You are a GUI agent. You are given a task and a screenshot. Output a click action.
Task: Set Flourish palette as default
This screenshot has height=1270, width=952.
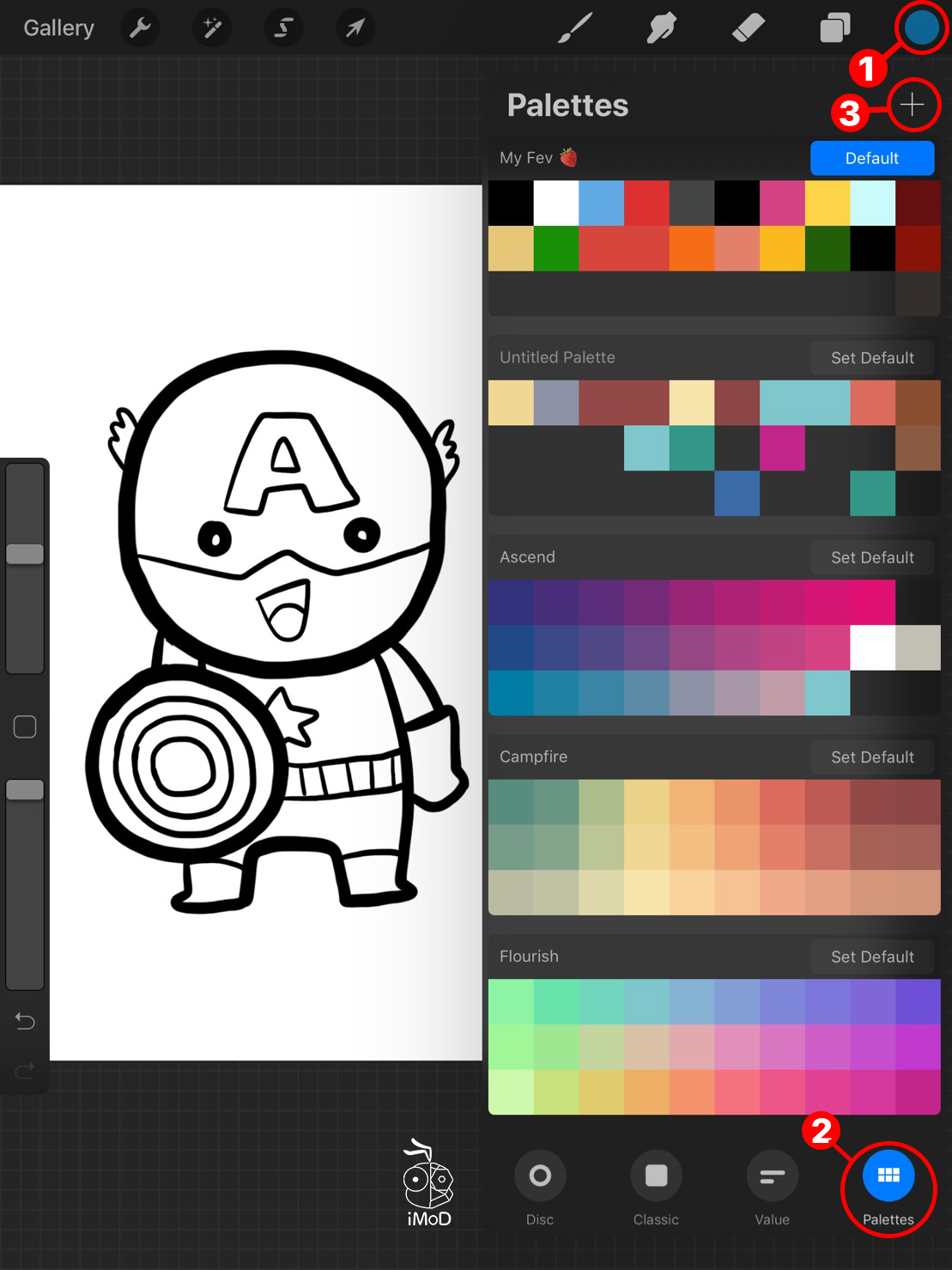click(x=872, y=957)
